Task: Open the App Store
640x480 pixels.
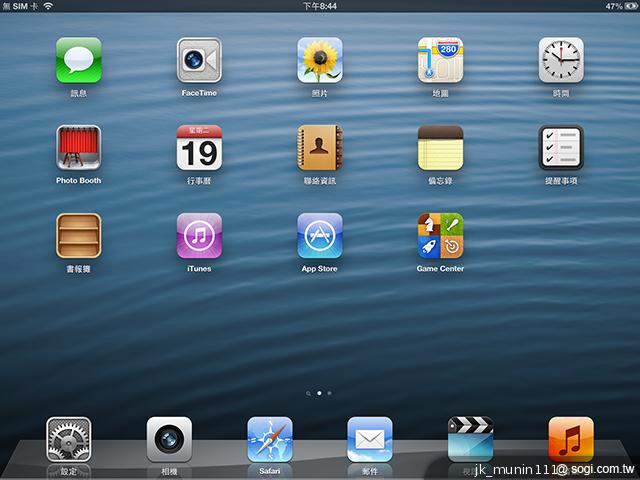Action: [320, 236]
